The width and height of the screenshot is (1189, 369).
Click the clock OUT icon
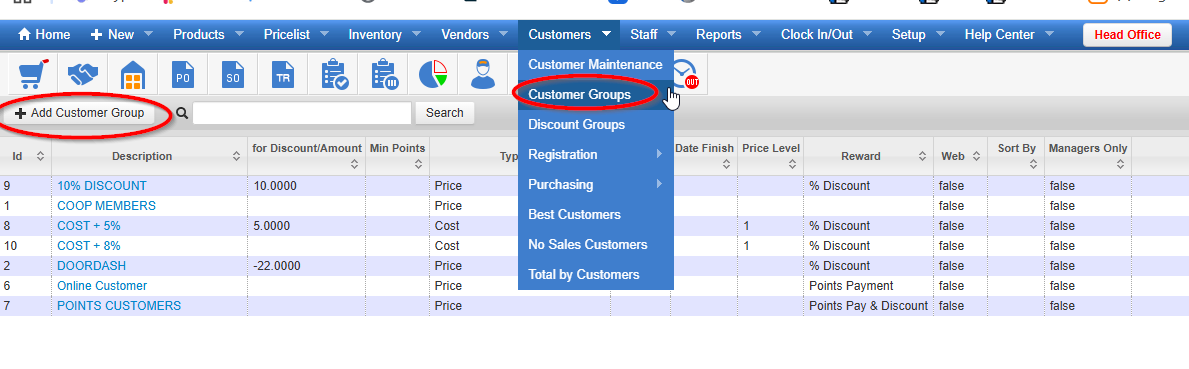685,74
